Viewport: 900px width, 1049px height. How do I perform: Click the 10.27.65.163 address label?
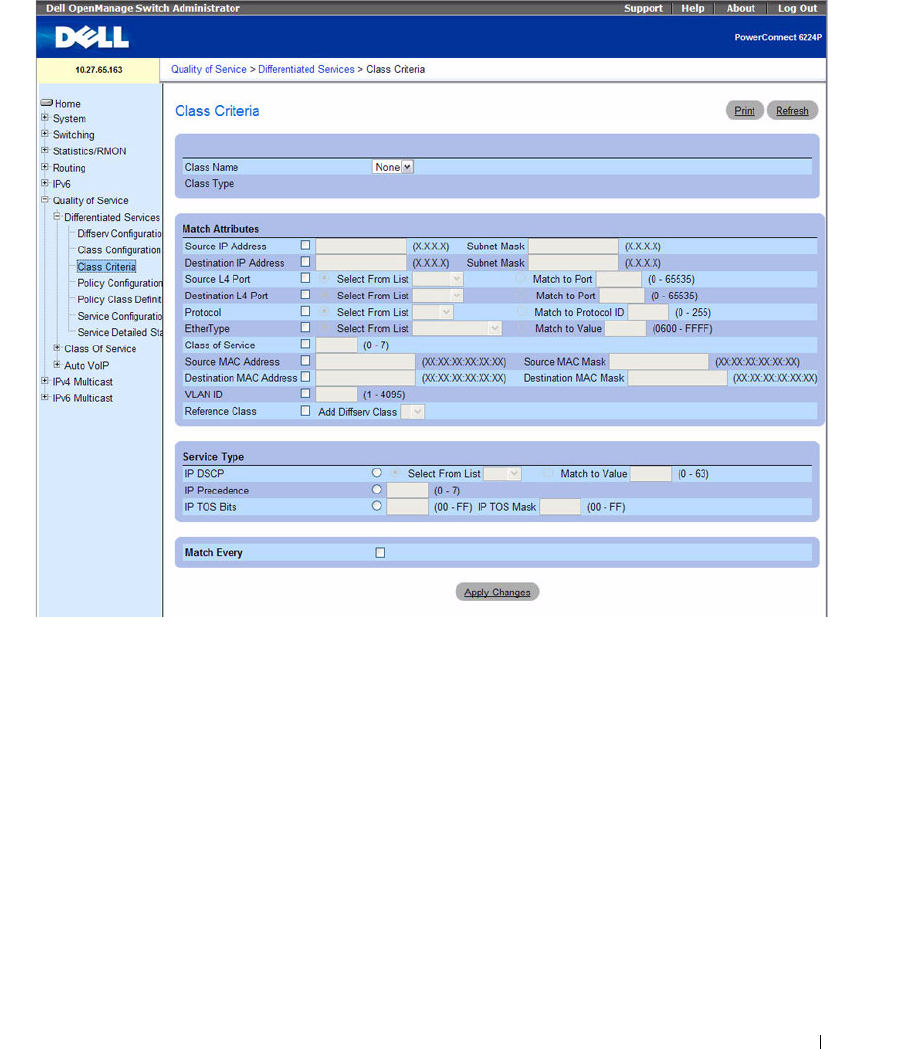pos(99,70)
